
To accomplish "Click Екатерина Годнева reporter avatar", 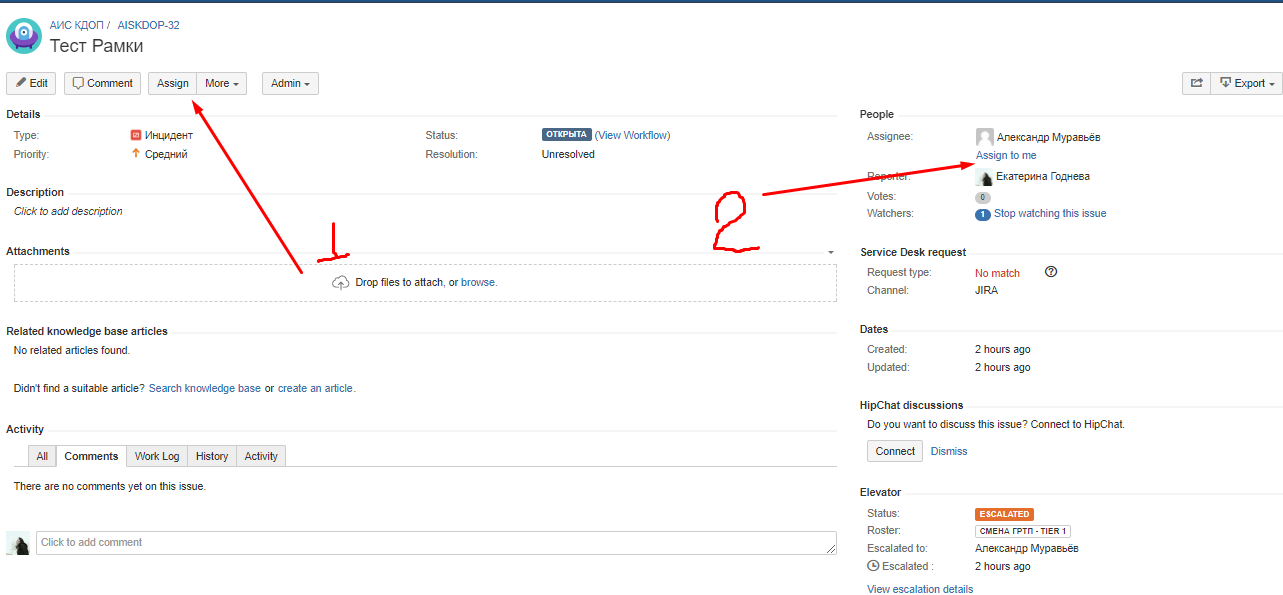I will [x=985, y=177].
